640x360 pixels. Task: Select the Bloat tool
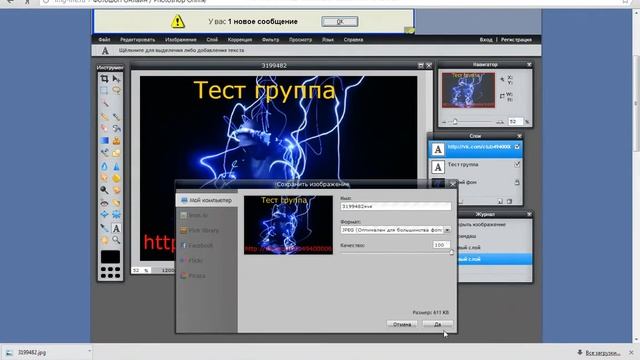(x=104, y=214)
